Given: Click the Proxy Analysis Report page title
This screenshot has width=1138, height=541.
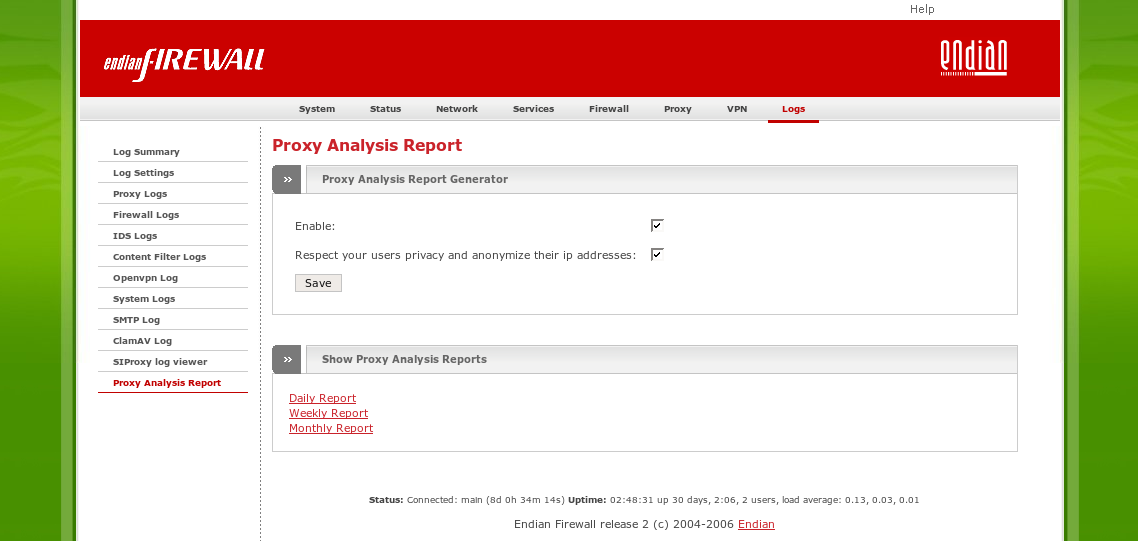Looking at the screenshot, I should click(367, 145).
